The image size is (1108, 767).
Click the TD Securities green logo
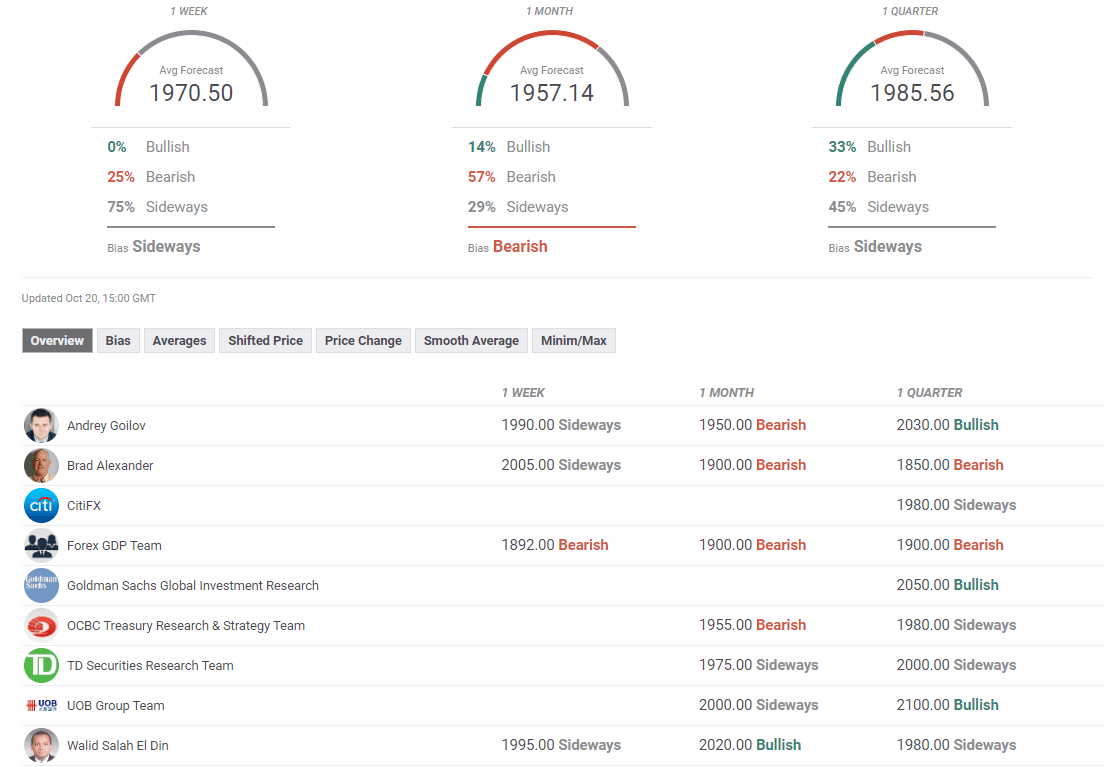(41, 666)
